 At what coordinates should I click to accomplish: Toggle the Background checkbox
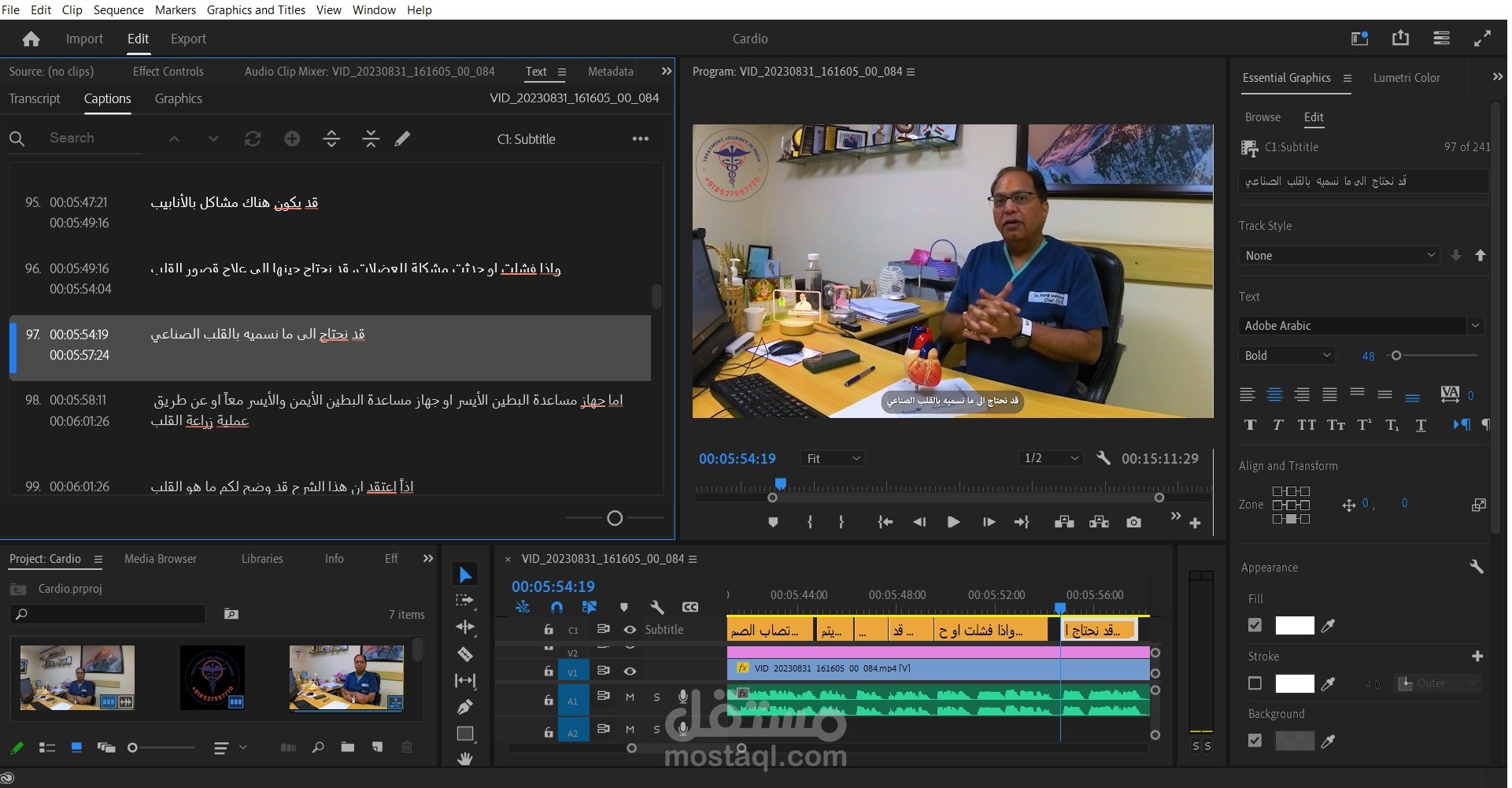(1255, 741)
